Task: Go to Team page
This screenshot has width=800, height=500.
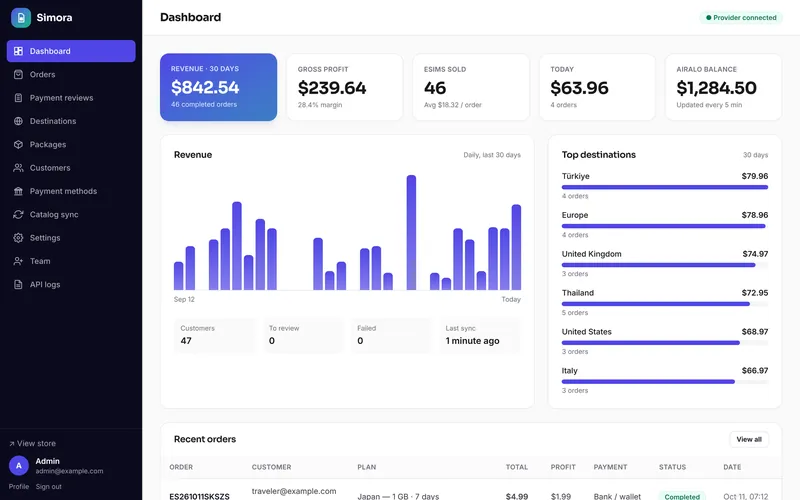Action: 71,261
